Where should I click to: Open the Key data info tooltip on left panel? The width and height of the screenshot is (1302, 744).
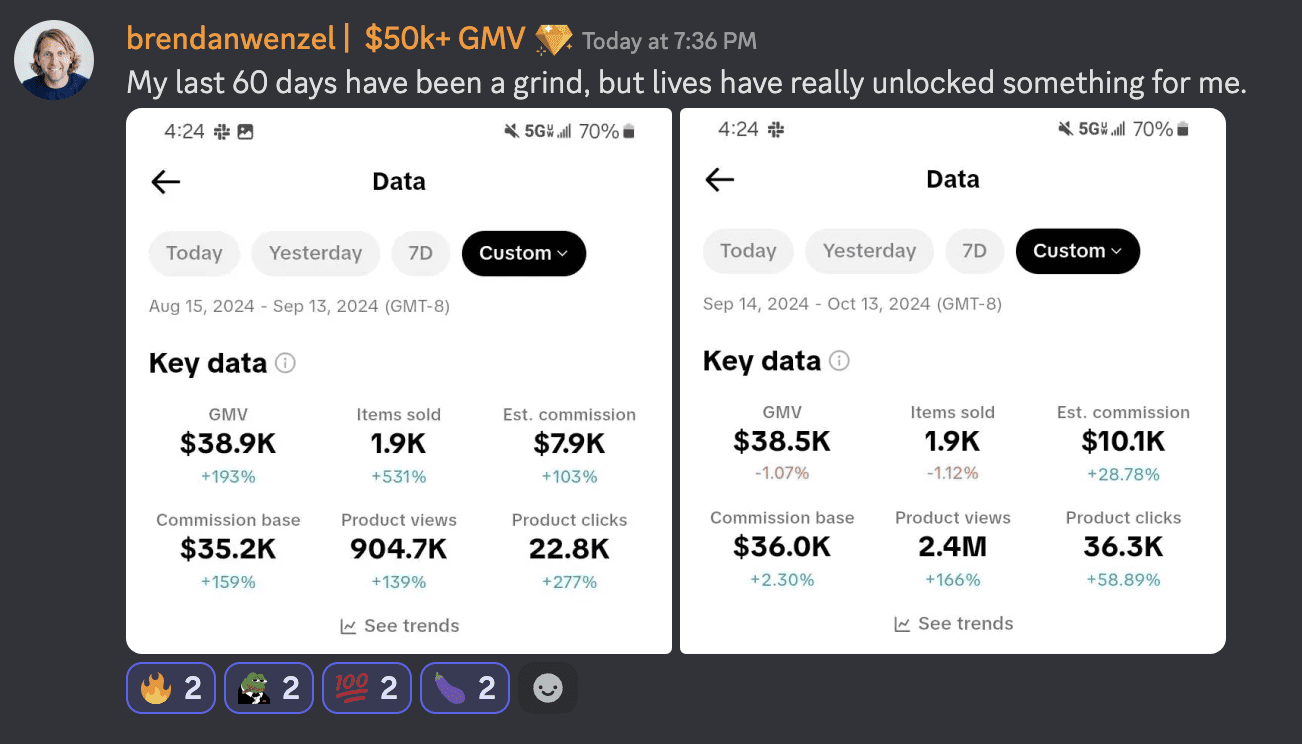285,363
